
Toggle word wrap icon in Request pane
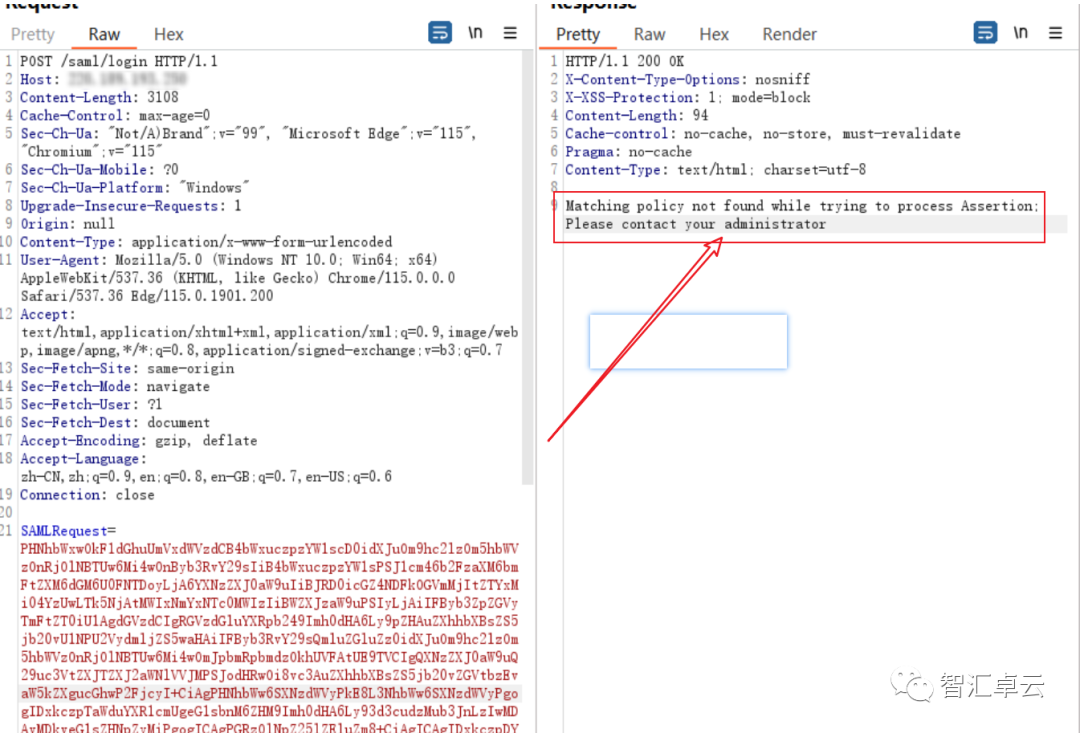coord(440,33)
